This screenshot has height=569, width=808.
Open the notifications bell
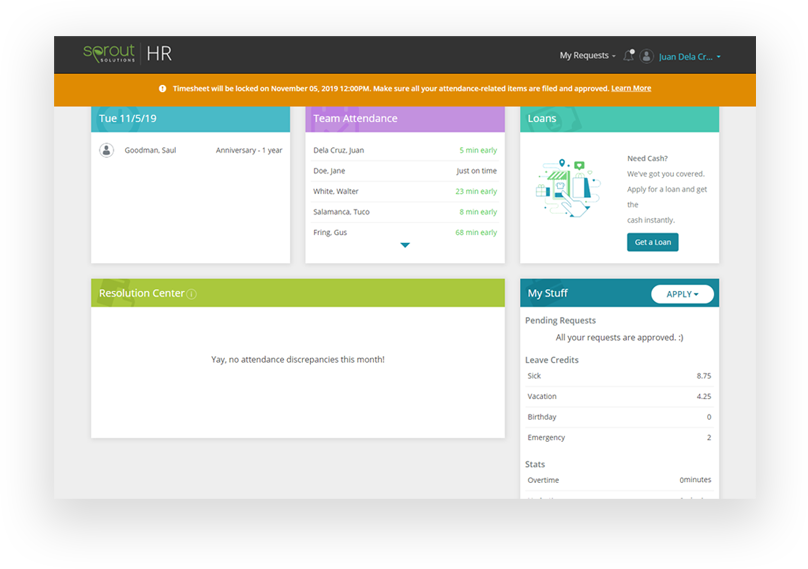[629, 56]
